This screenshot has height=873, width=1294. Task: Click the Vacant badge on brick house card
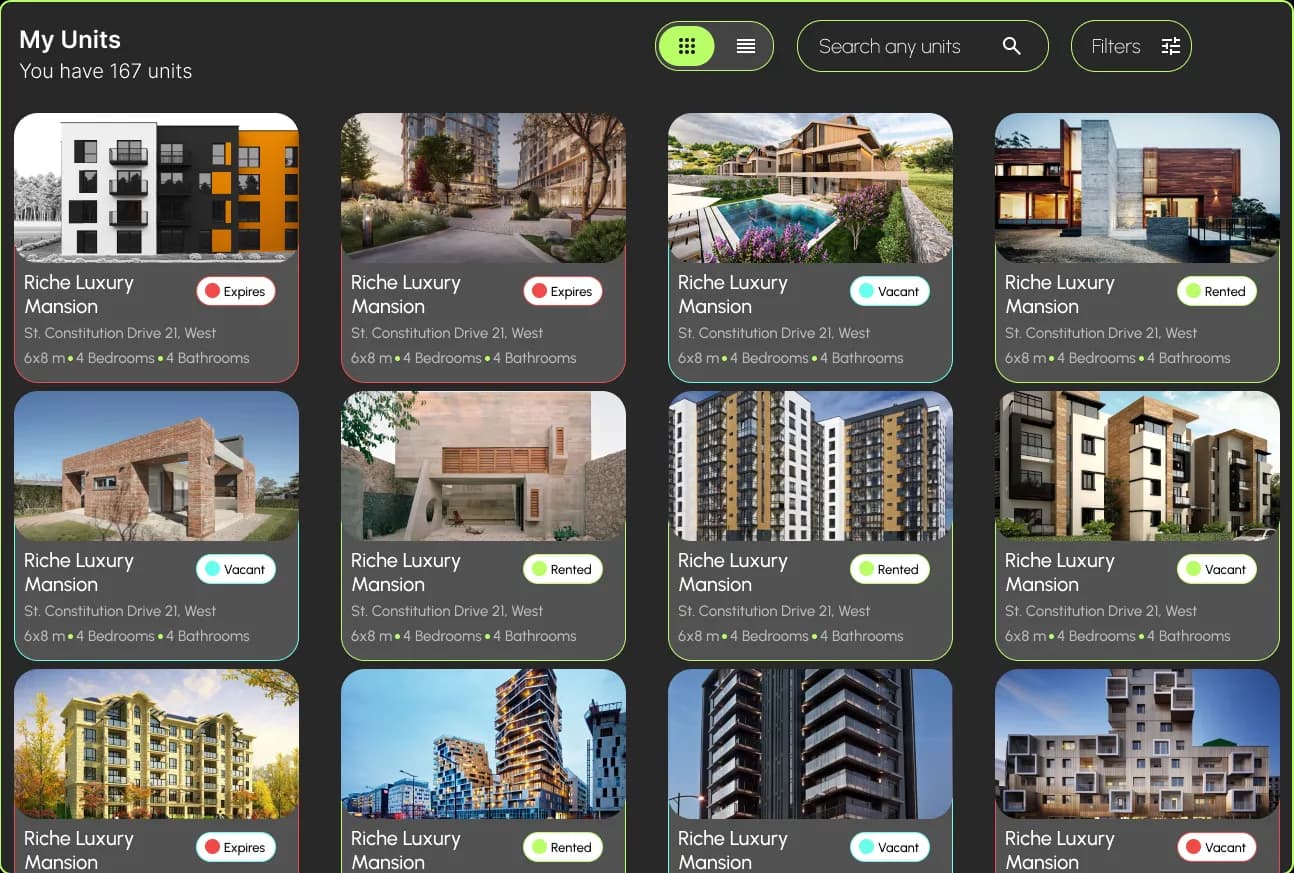tap(235, 569)
